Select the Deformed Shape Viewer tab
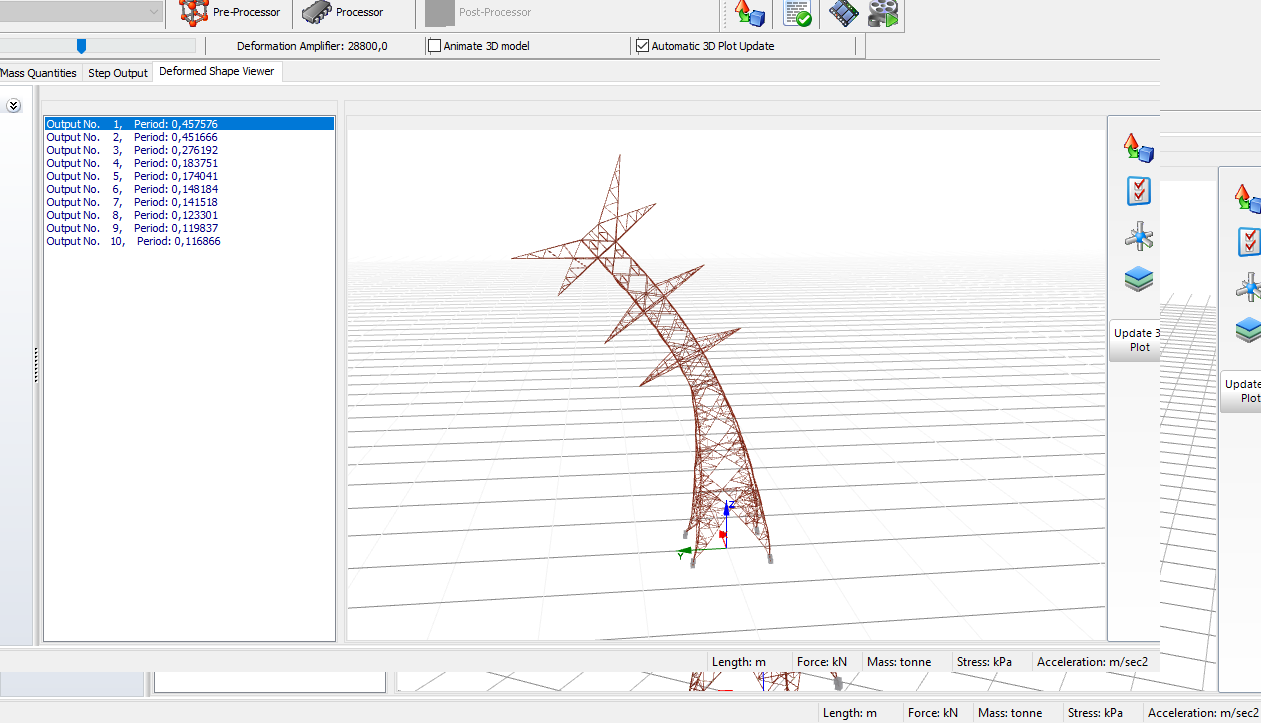 click(x=217, y=72)
